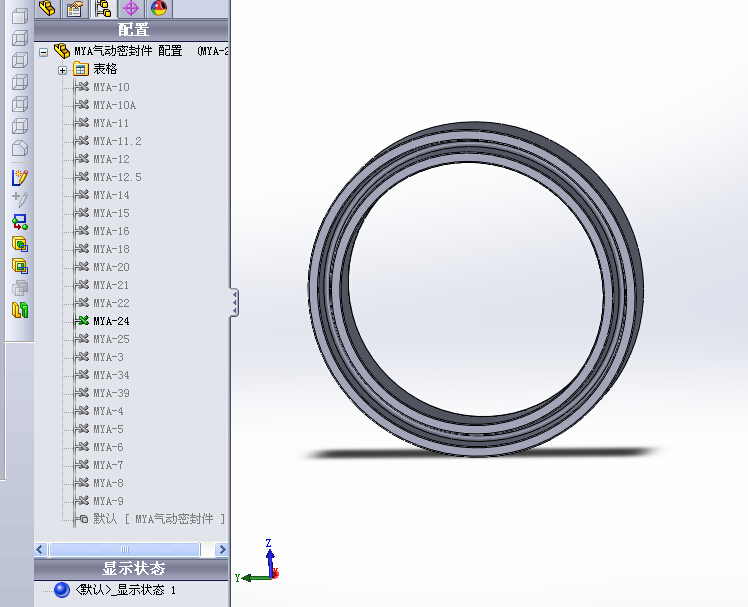Open the FeatureManager design tree tab
The image size is (748, 607).
[x=47, y=9]
